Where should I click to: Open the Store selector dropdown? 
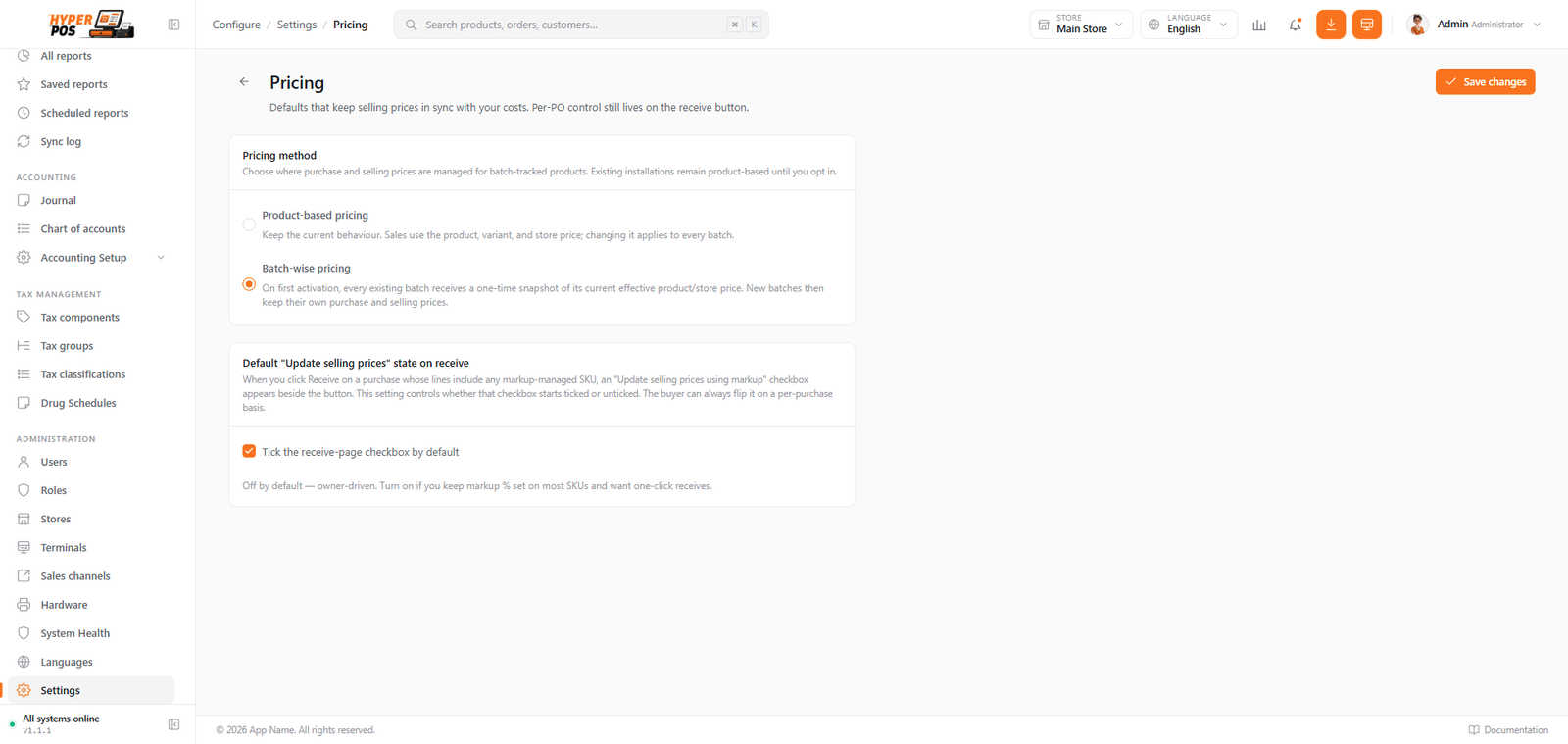[1081, 25]
